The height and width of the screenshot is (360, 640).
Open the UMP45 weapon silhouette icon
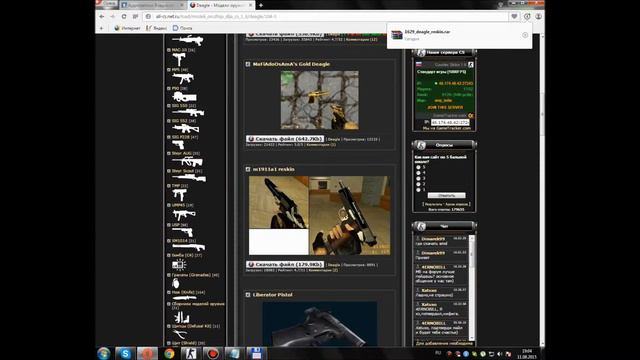pyautogui.click(x=184, y=214)
